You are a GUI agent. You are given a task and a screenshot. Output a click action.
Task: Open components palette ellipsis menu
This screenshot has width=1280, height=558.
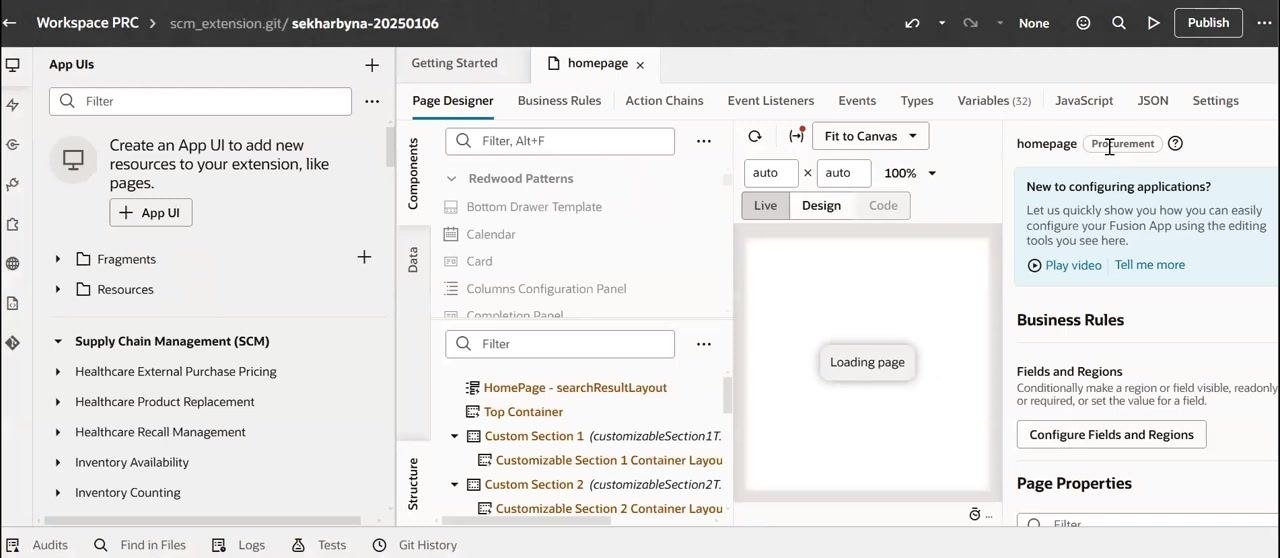pos(704,141)
